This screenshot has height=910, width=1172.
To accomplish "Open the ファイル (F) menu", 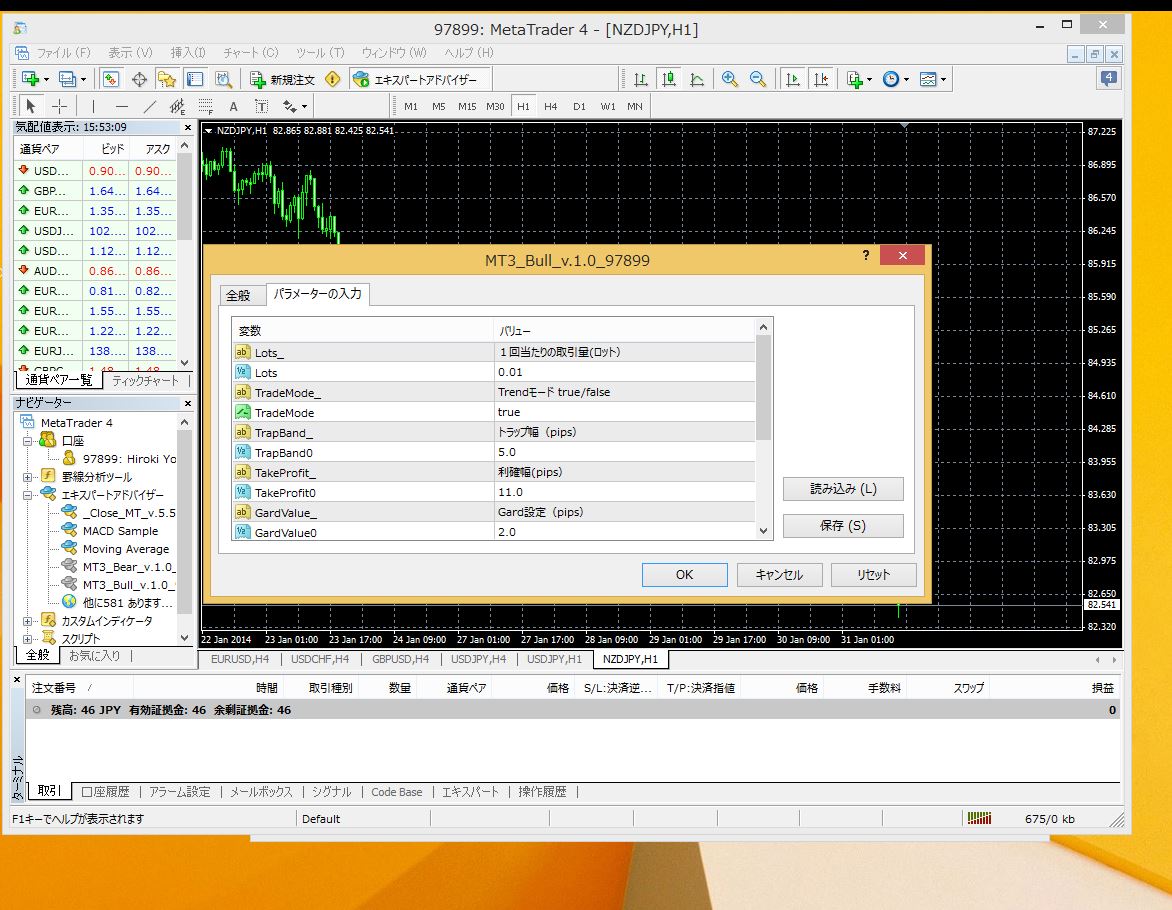I will [64, 52].
